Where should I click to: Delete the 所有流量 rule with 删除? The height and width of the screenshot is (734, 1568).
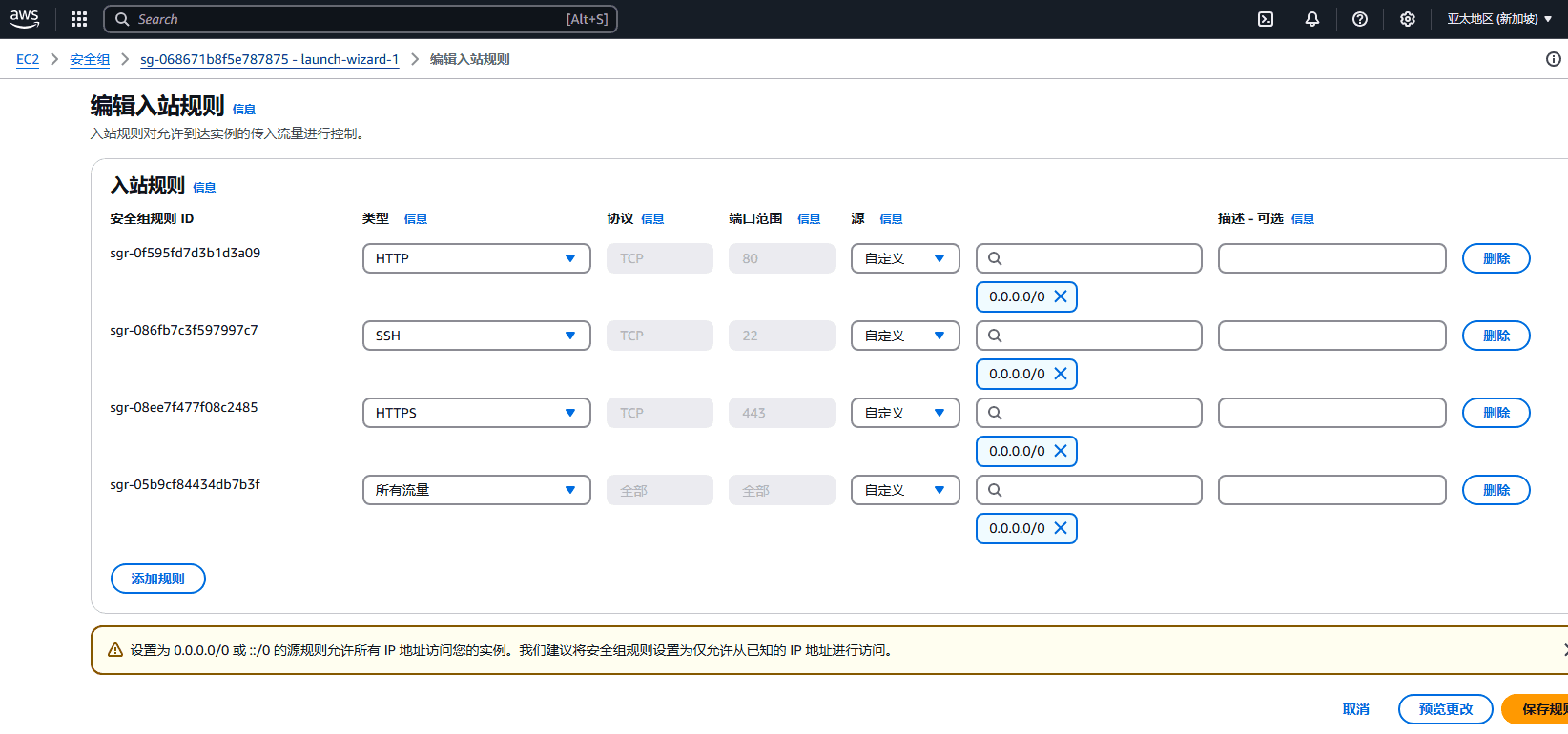[x=1496, y=490]
